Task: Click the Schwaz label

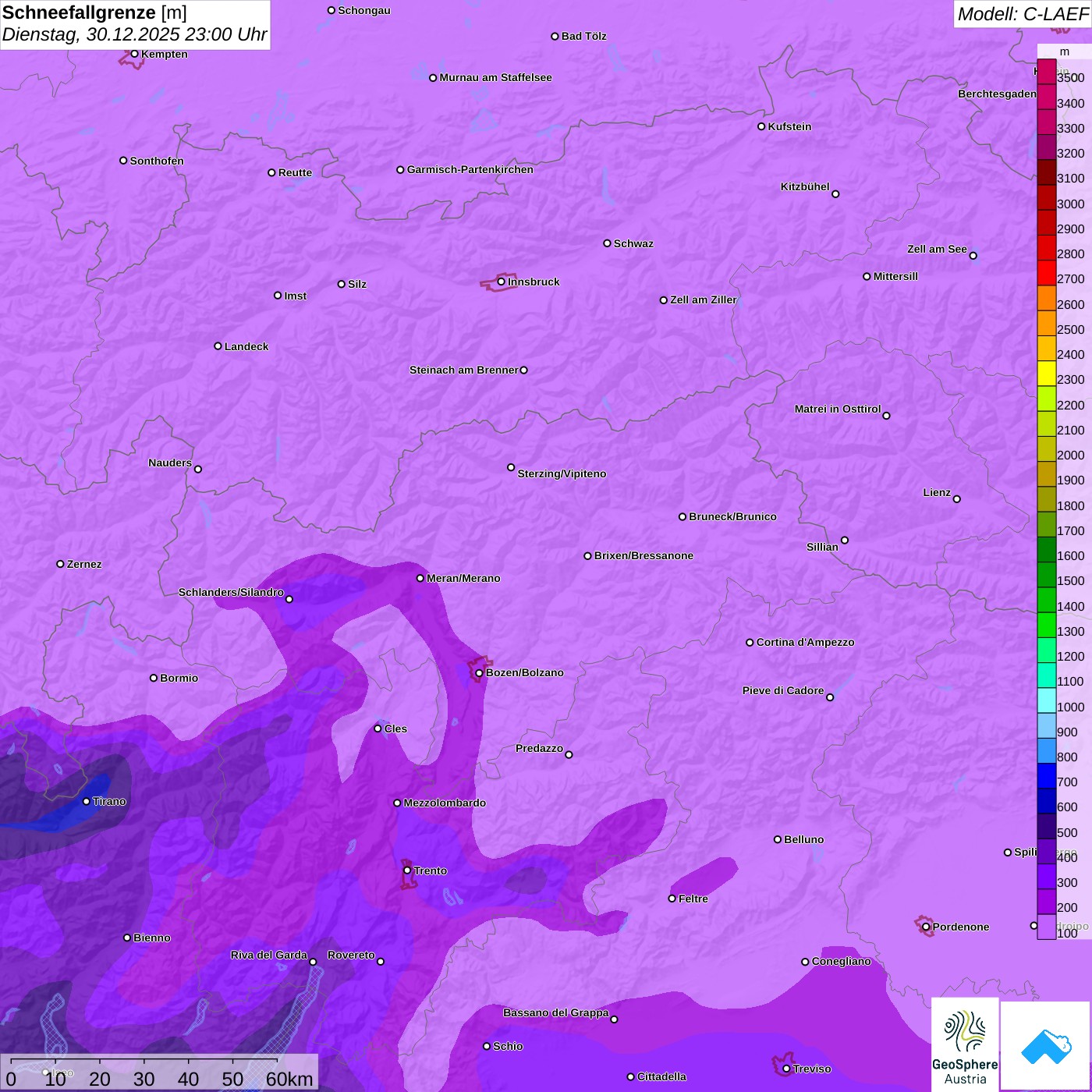Action: pos(633,243)
